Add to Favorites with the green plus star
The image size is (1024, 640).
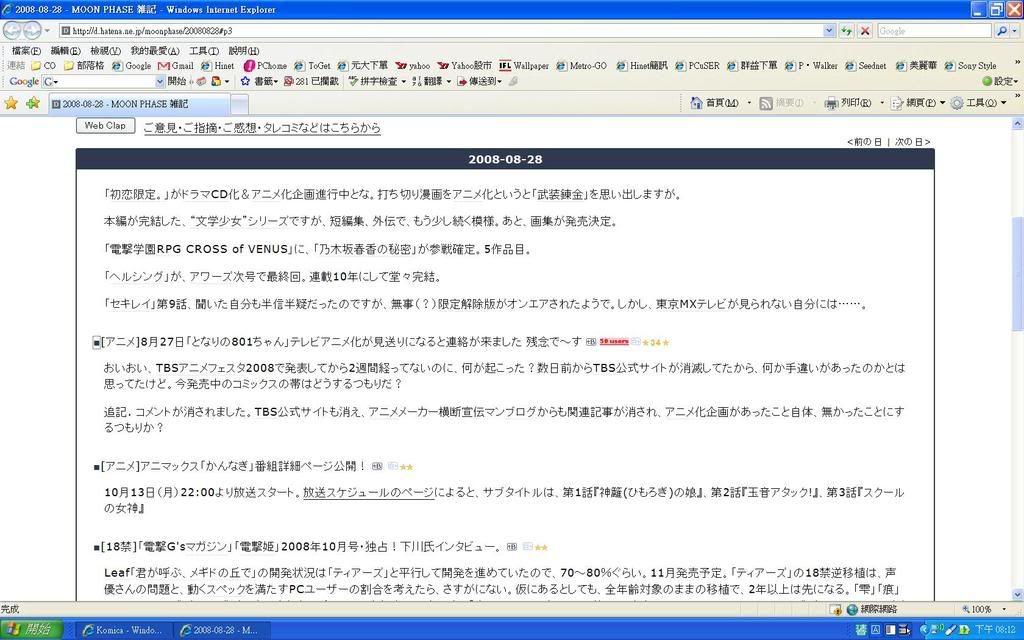[x=33, y=103]
